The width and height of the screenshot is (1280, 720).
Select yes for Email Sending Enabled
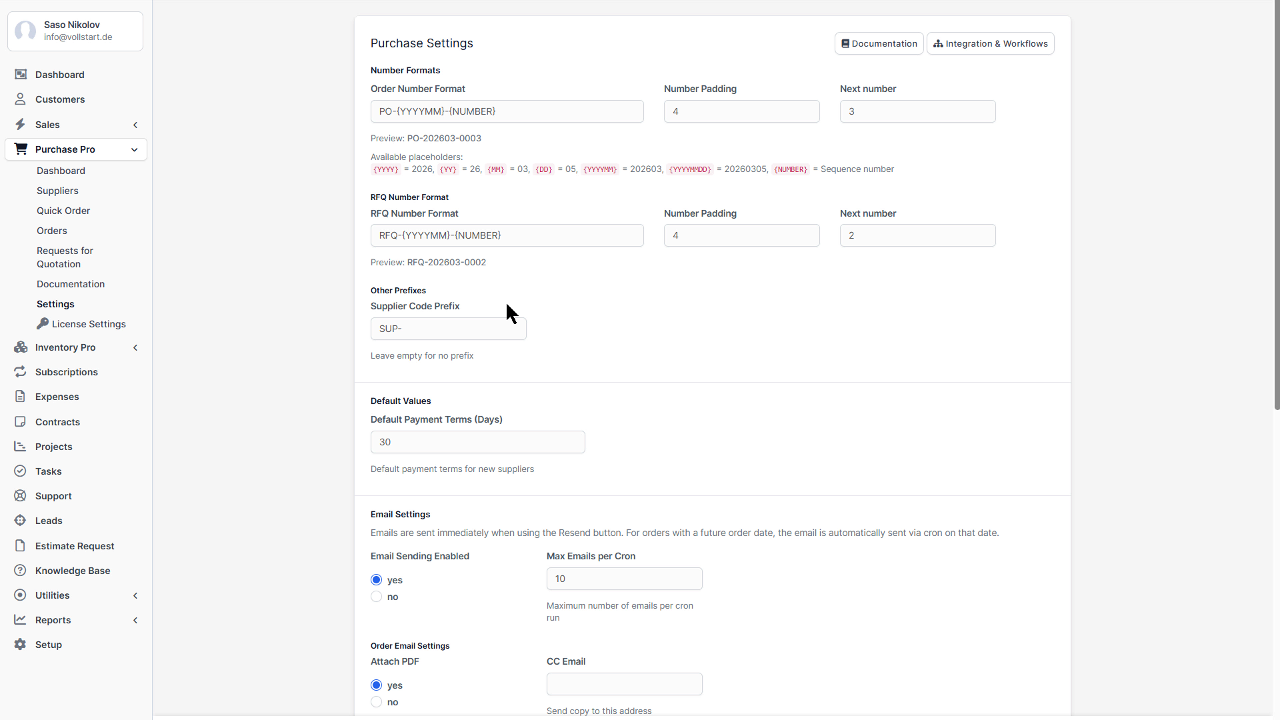click(376, 580)
